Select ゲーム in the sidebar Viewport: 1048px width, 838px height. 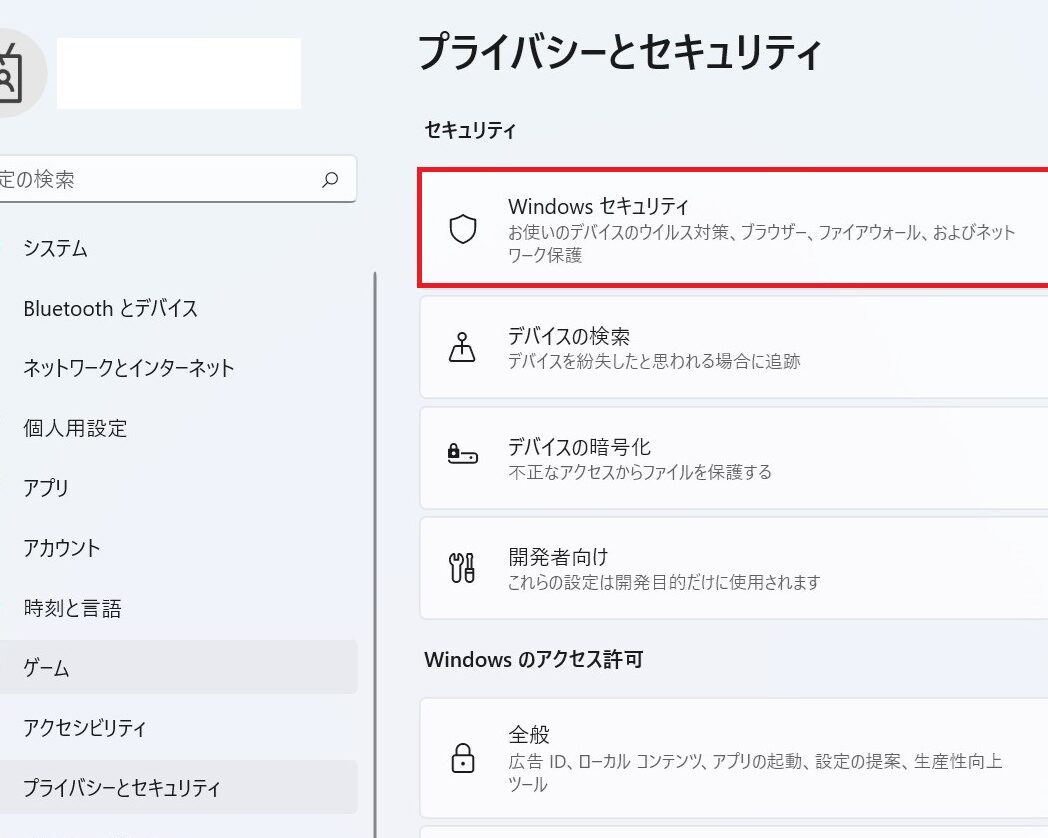(178, 667)
